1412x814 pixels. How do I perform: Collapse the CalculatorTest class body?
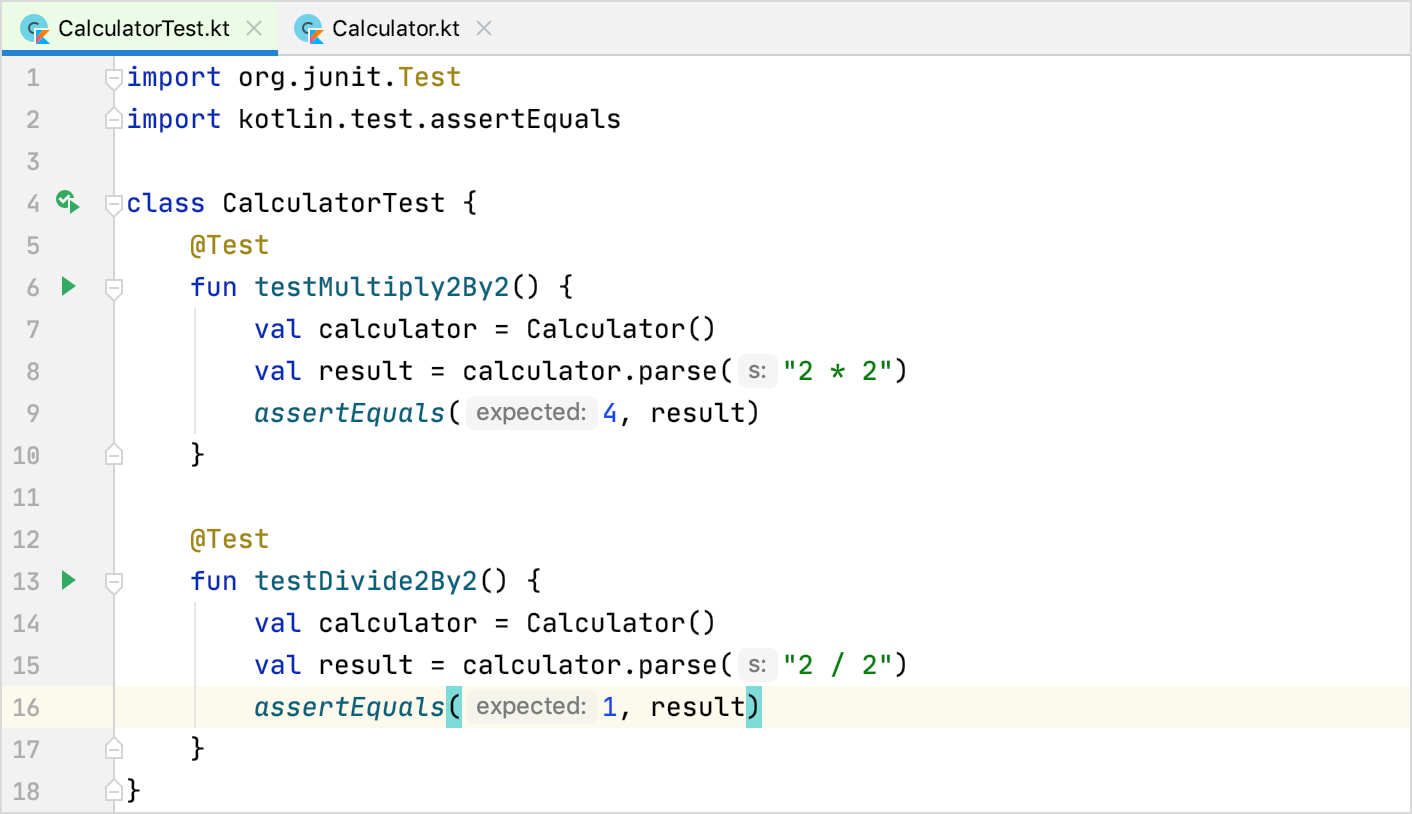113,203
